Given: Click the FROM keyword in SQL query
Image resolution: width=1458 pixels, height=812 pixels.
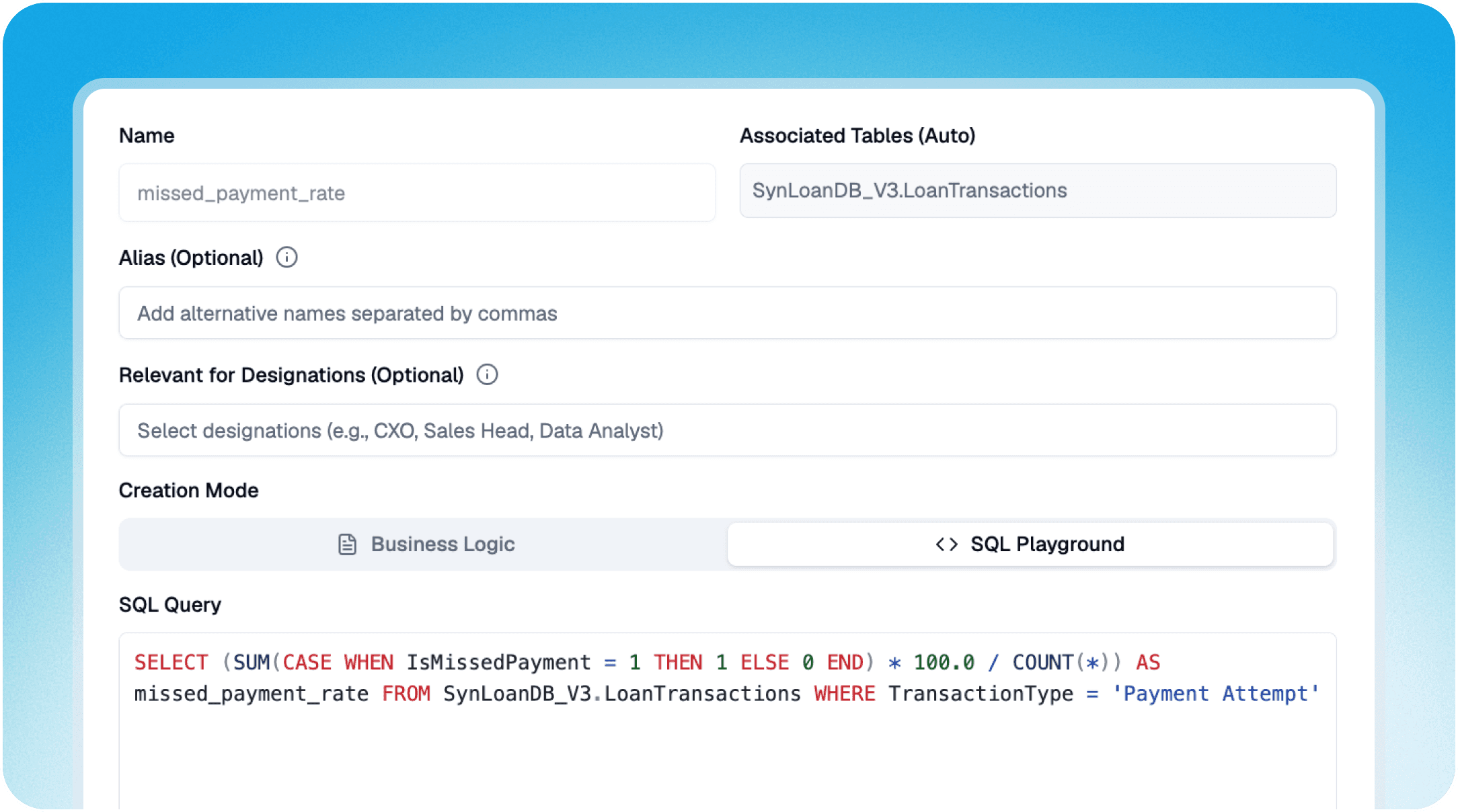Looking at the screenshot, I should pos(406,694).
